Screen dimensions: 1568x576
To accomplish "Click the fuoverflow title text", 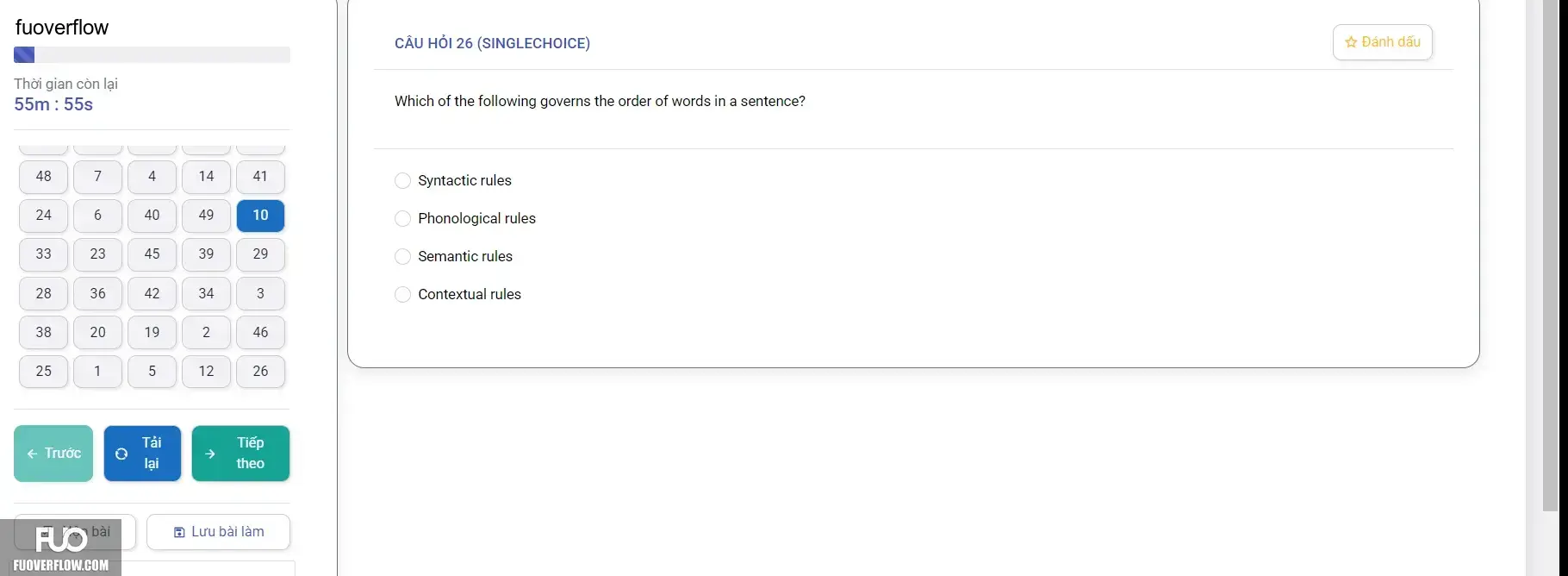I will coord(62,28).
